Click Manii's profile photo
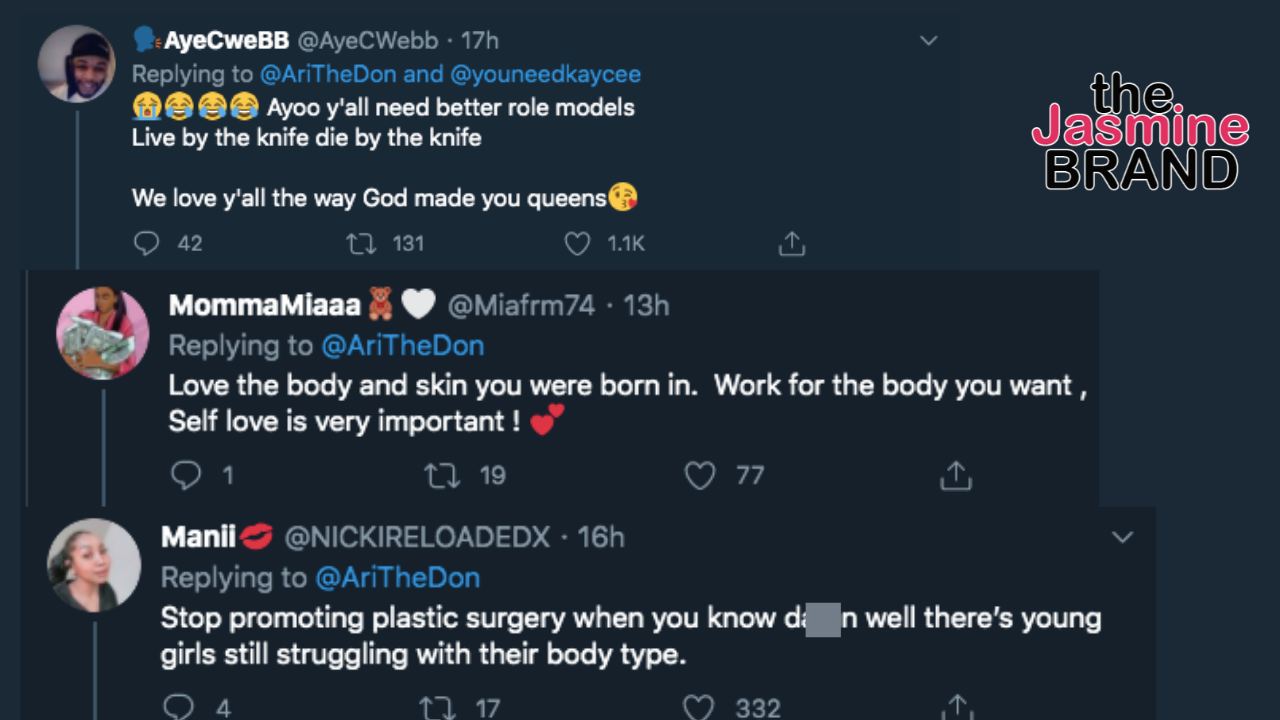This screenshot has height=720, width=1280. 94,565
